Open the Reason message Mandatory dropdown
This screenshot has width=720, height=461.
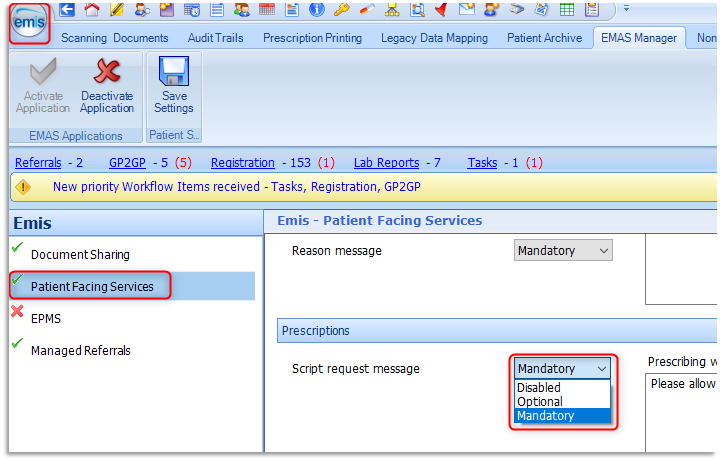click(x=563, y=250)
